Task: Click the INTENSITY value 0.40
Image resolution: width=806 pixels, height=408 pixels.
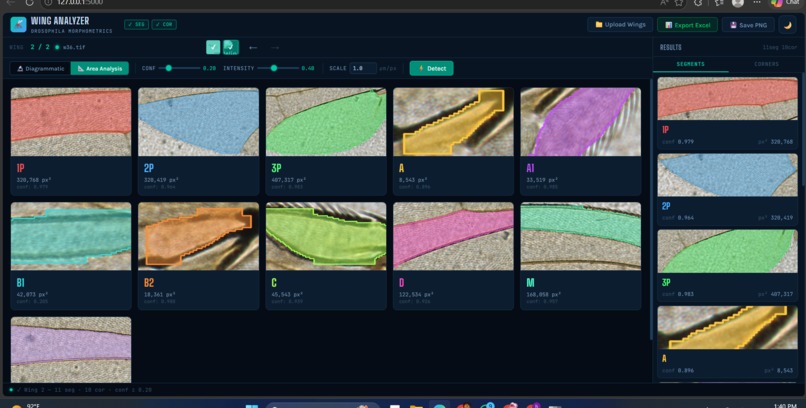Action: pos(308,68)
